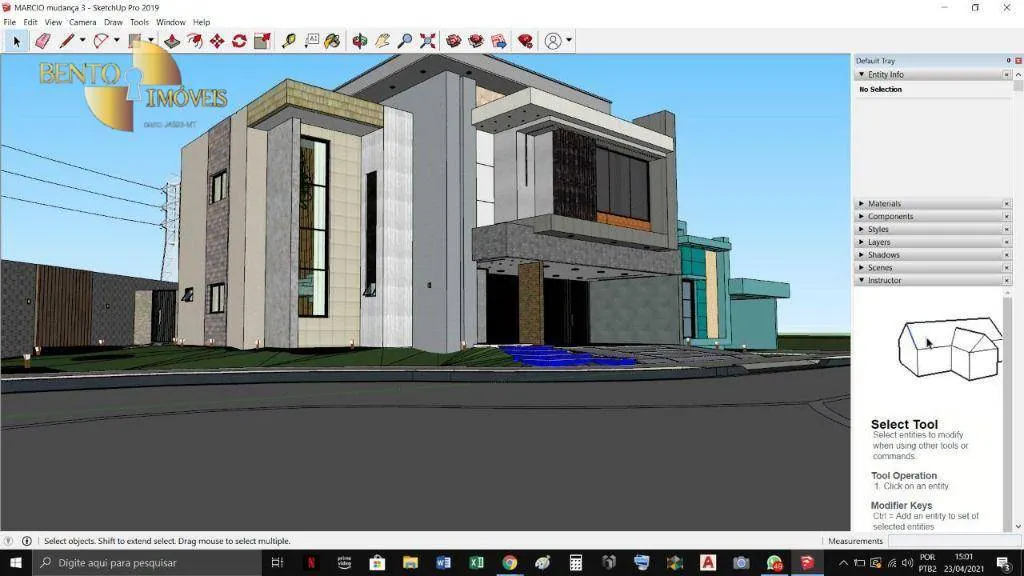Select the arrow Select tool
This screenshot has width=1024, height=576.
[16, 41]
